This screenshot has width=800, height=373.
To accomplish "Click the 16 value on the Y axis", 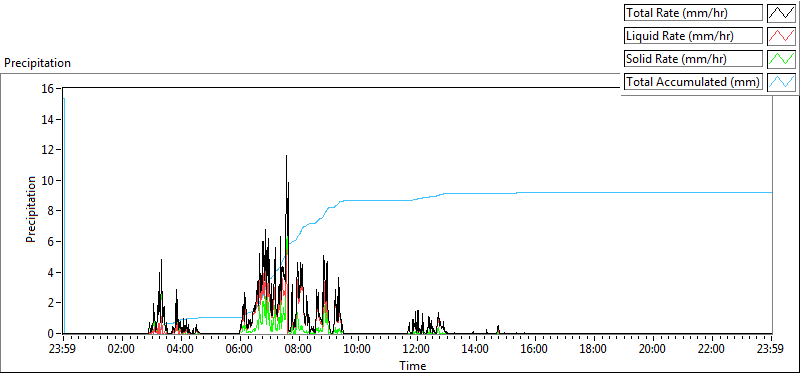I will [48, 88].
